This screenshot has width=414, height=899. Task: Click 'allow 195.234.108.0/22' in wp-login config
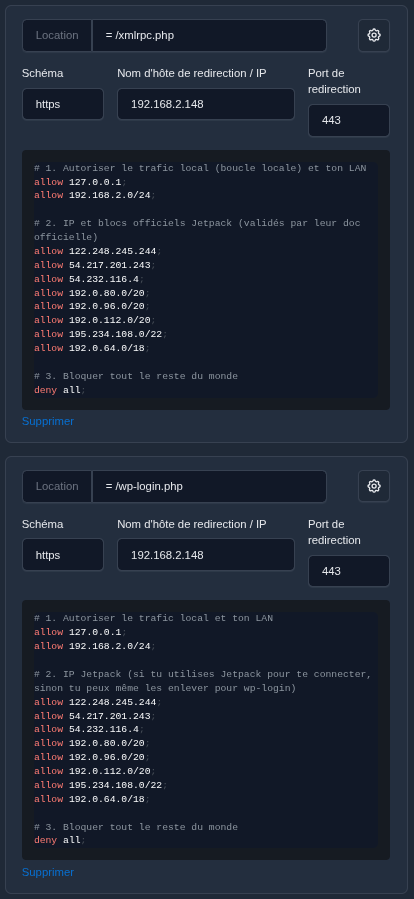(100, 785)
